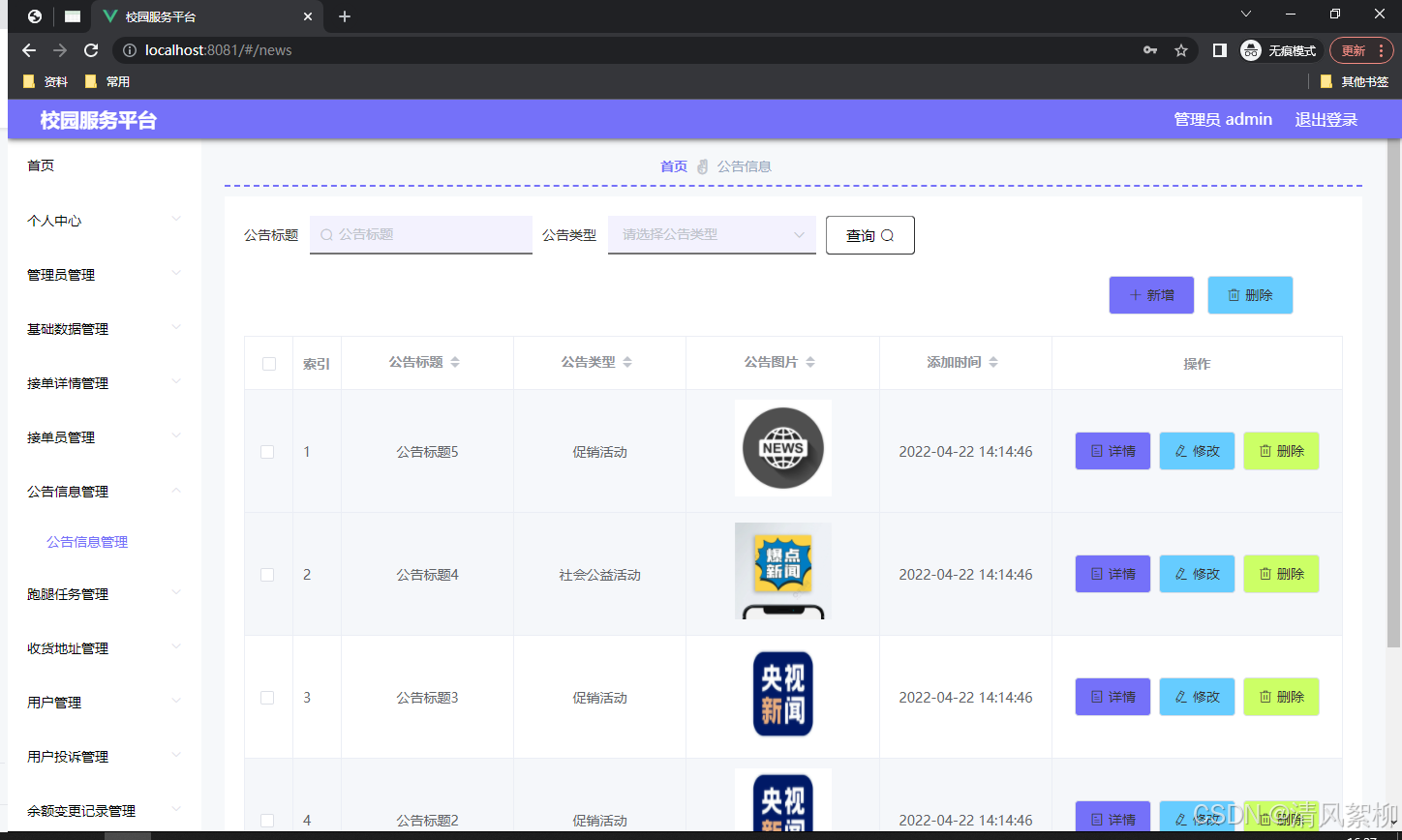This screenshot has width=1402, height=840.
Task: Open 详情 for 公告标题4
Action: tap(1112, 574)
